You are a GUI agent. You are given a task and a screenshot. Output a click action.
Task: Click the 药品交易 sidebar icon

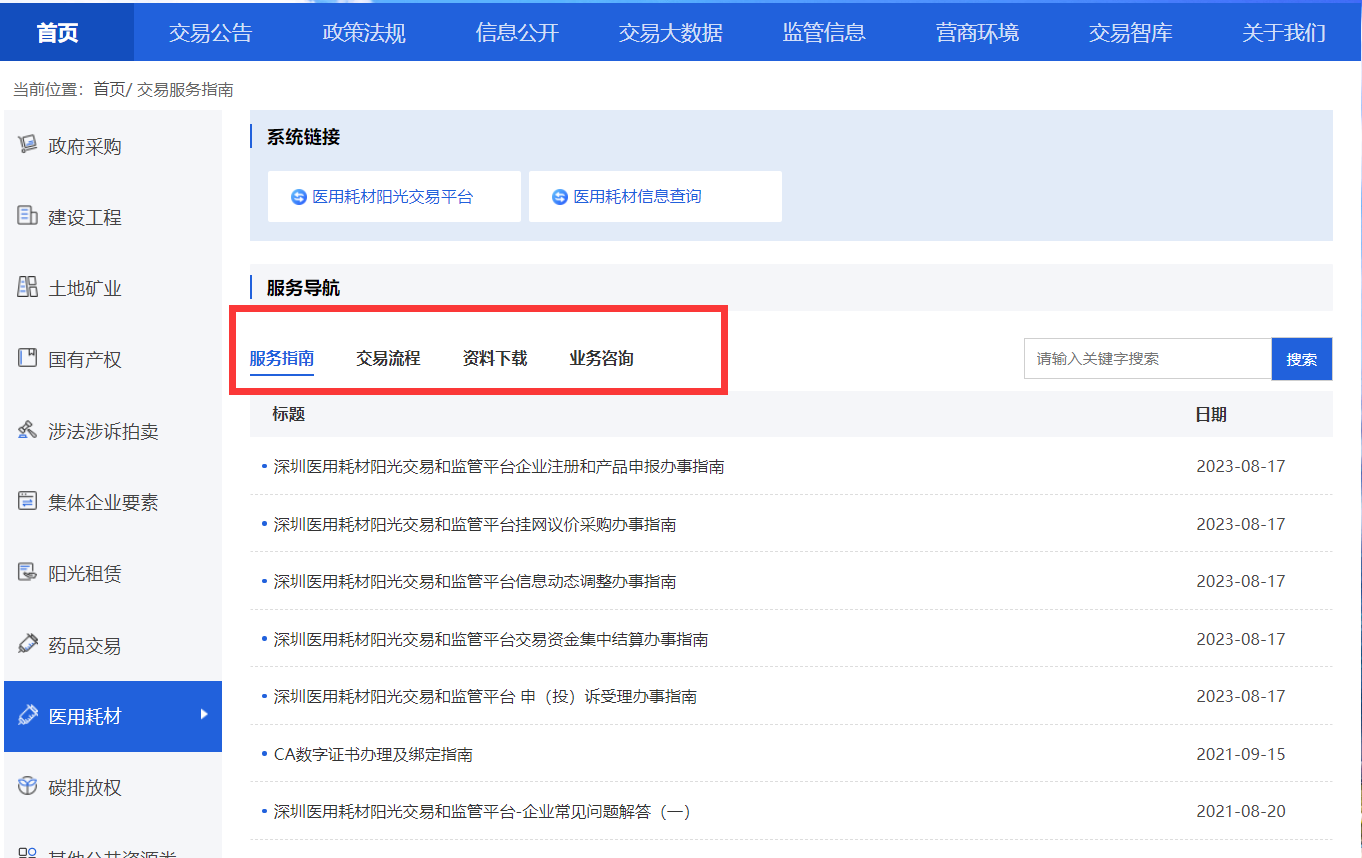click(28, 644)
